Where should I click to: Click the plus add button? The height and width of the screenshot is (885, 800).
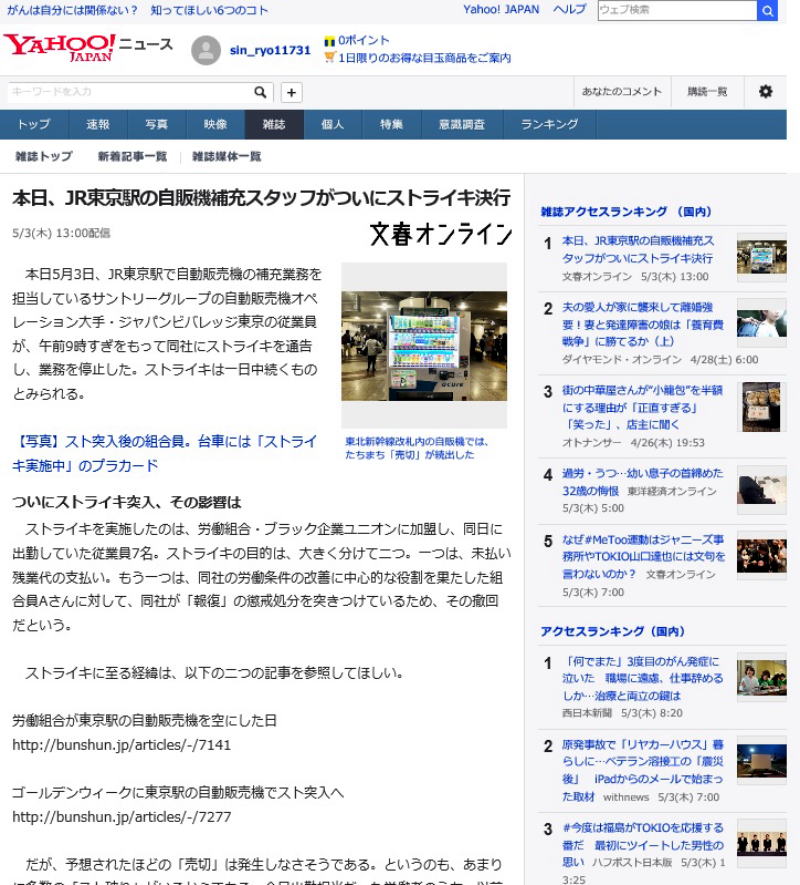pyautogui.click(x=291, y=93)
